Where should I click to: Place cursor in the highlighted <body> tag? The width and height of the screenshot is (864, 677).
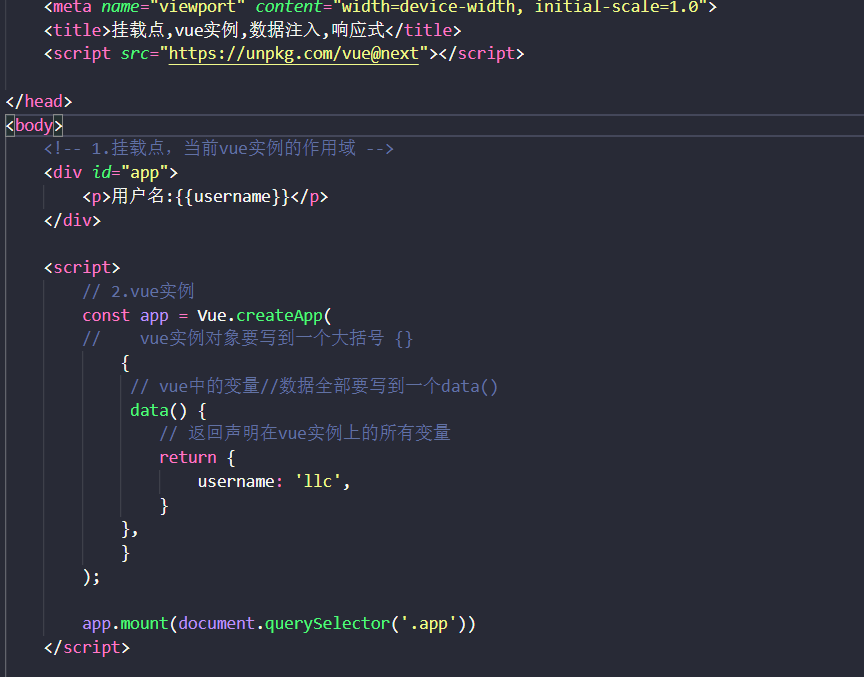click(34, 125)
